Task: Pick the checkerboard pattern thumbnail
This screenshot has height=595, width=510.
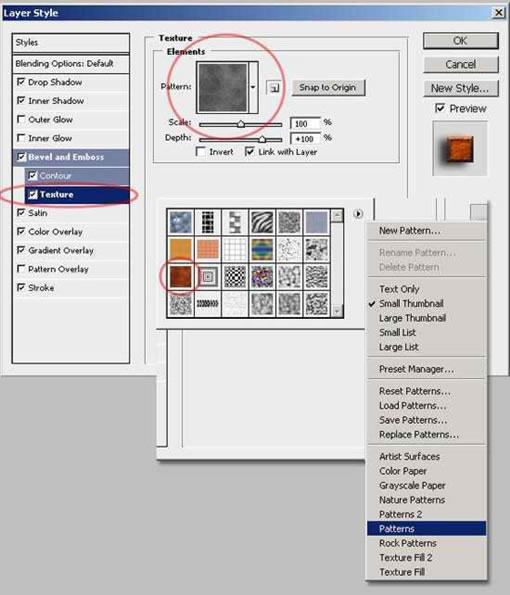Action: pos(235,276)
